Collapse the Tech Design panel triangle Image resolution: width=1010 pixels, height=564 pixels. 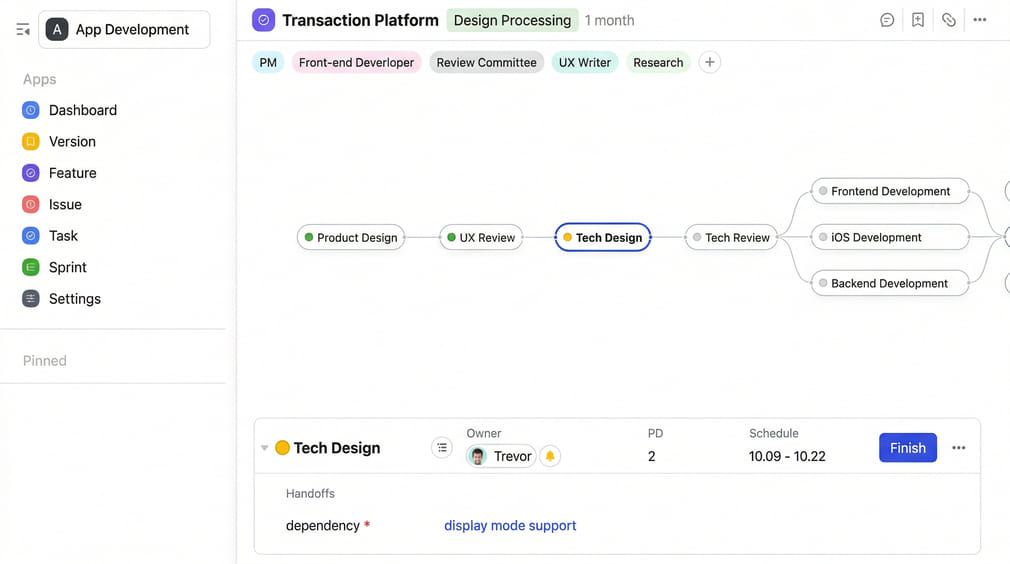265,448
